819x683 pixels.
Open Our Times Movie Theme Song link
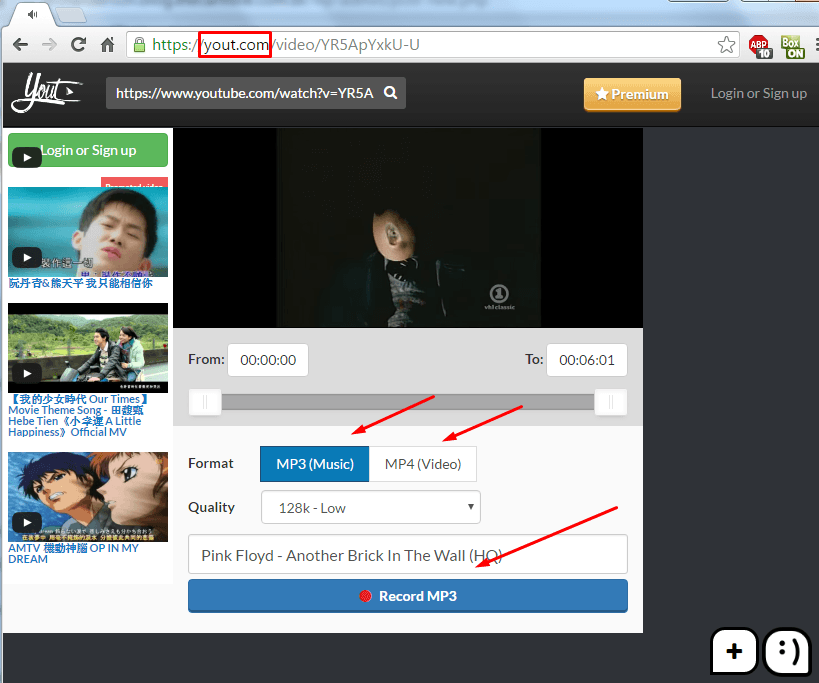pos(78,416)
